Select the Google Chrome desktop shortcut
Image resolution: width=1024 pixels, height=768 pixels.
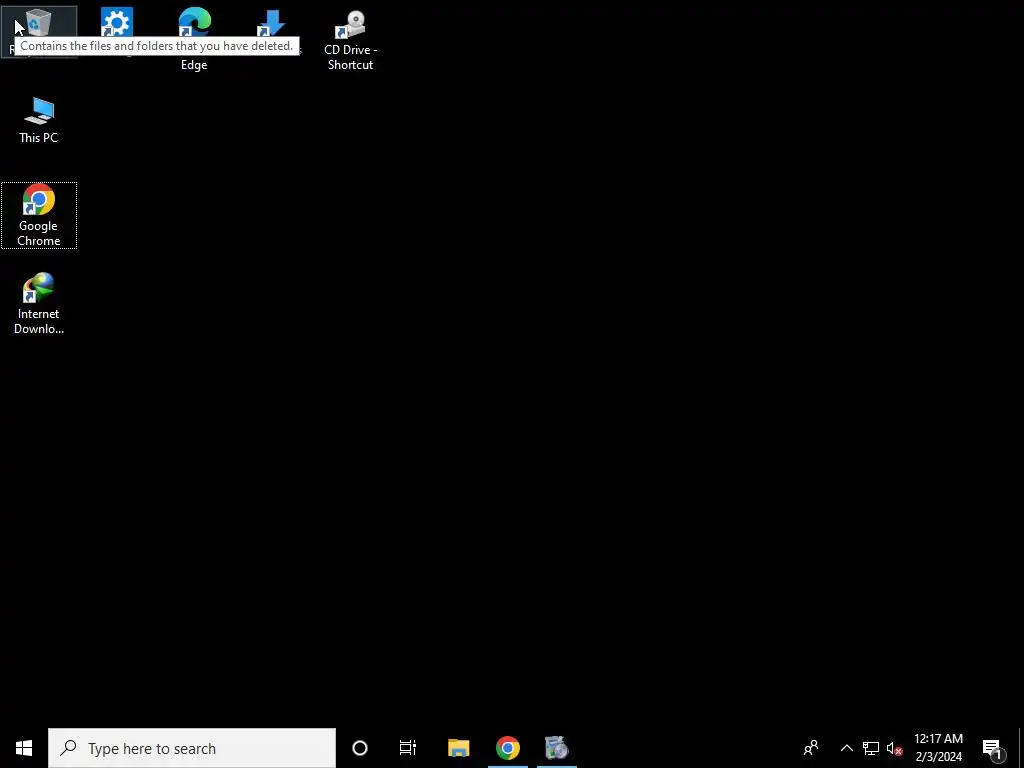click(x=39, y=216)
